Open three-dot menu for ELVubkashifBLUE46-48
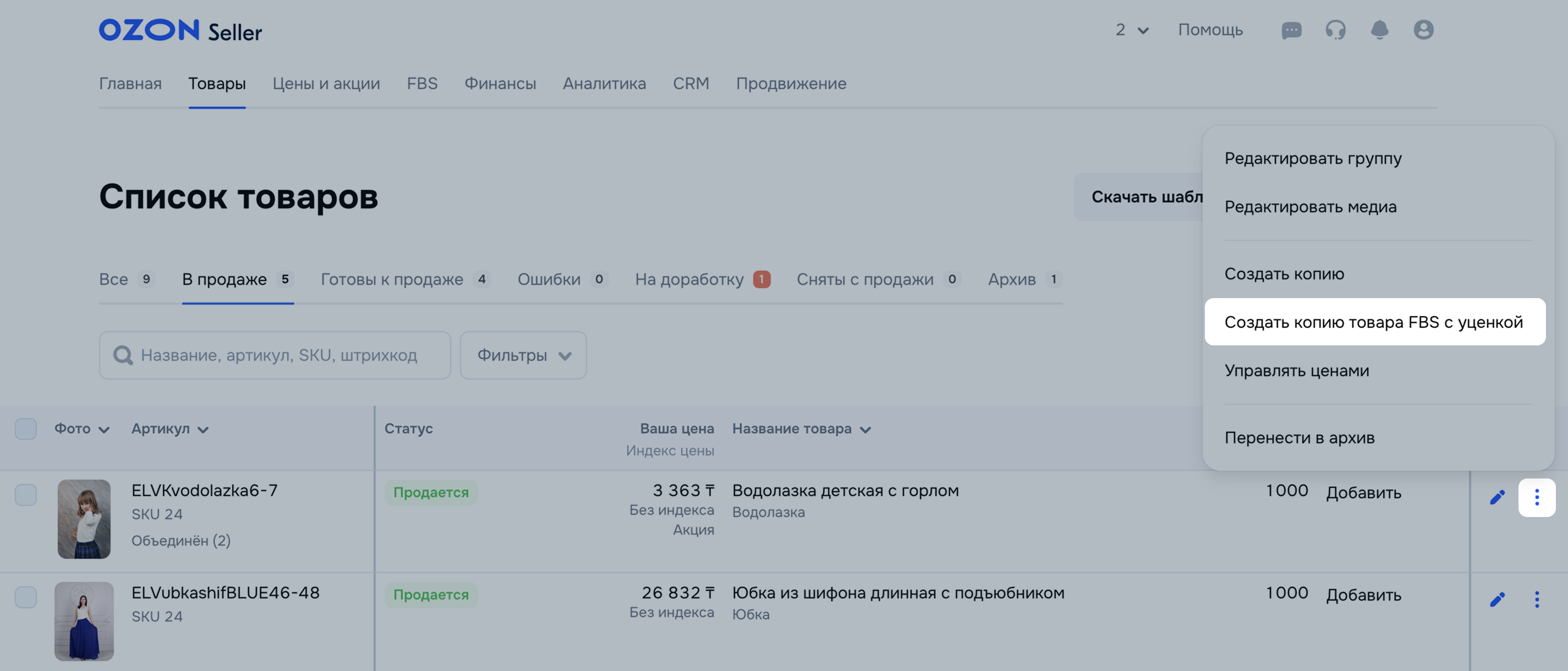 click(x=1537, y=599)
